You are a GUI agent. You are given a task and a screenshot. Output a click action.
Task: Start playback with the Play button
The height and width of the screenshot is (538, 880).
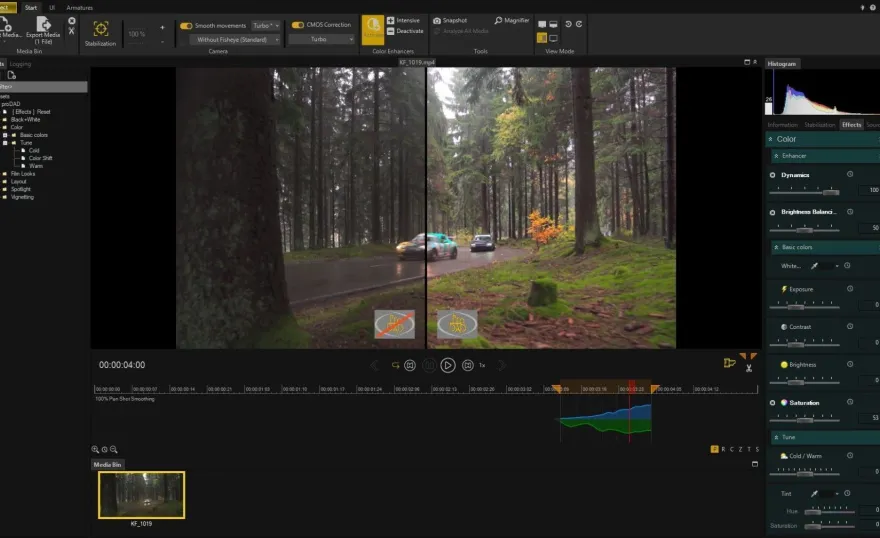point(448,365)
